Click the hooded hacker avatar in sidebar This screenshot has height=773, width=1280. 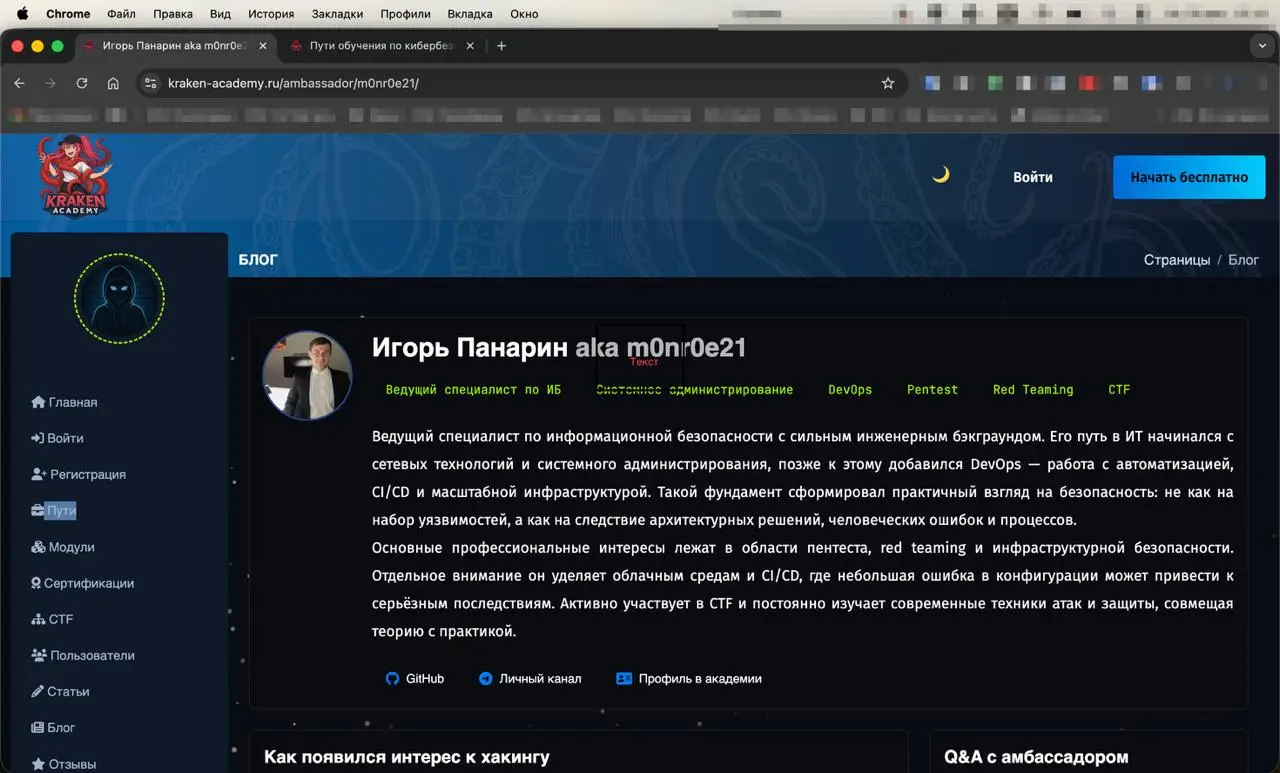click(119, 299)
